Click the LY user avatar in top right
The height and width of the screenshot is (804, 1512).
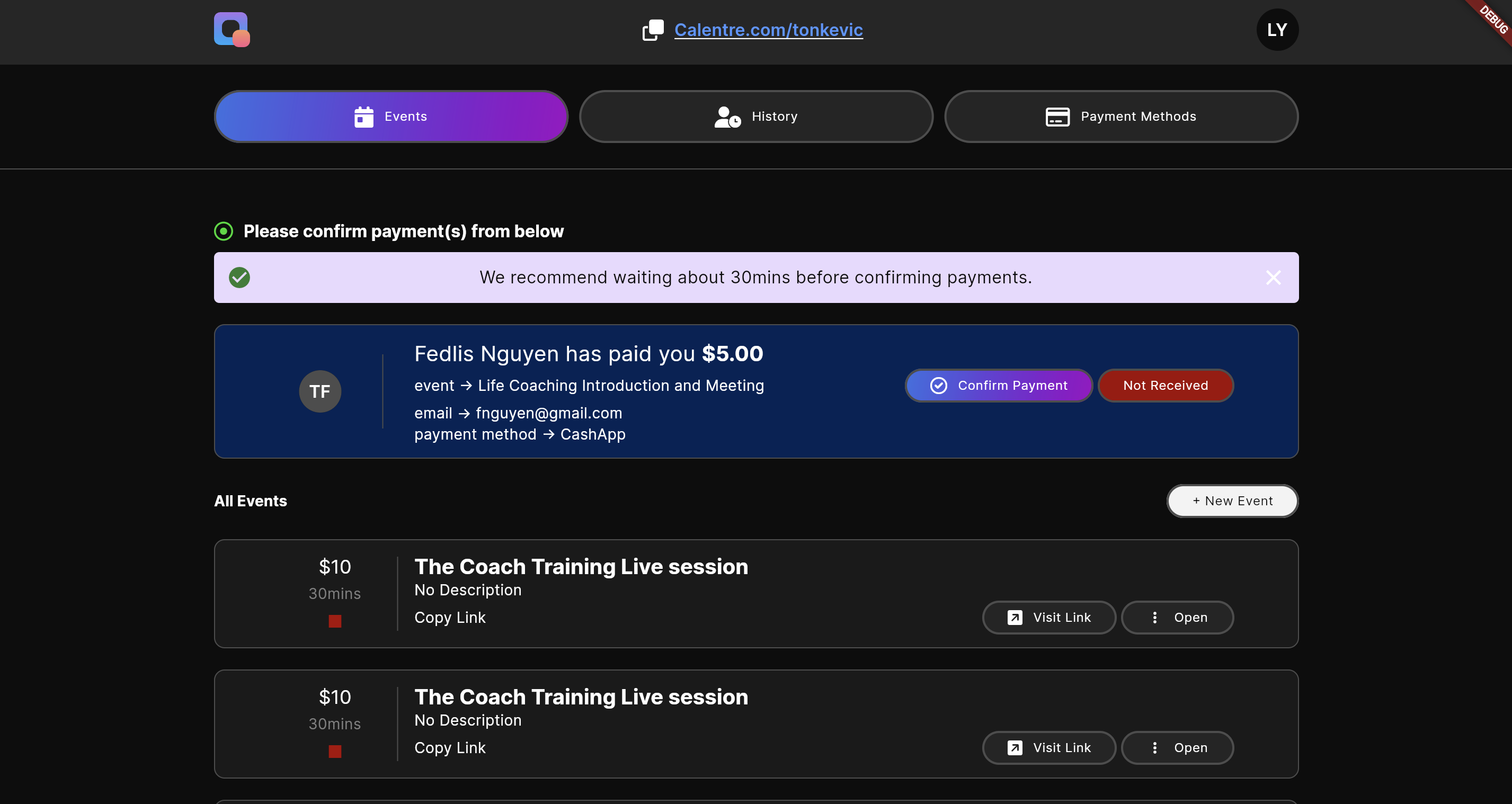tap(1277, 29)
